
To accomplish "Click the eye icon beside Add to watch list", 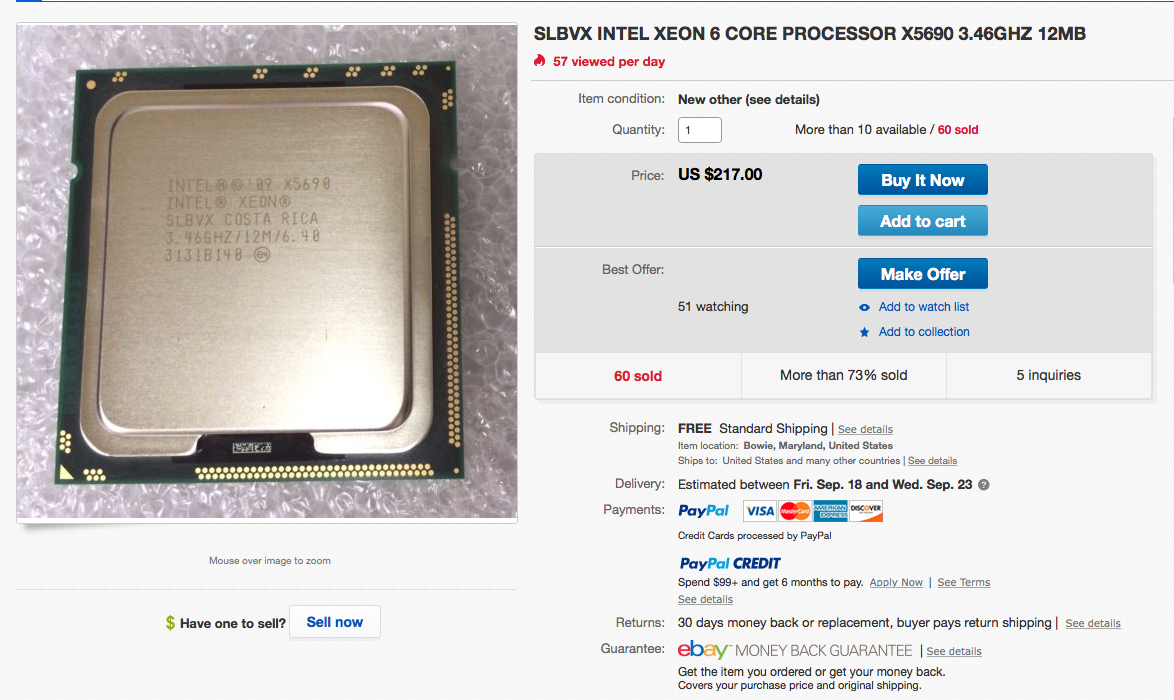I will [864, 308].
